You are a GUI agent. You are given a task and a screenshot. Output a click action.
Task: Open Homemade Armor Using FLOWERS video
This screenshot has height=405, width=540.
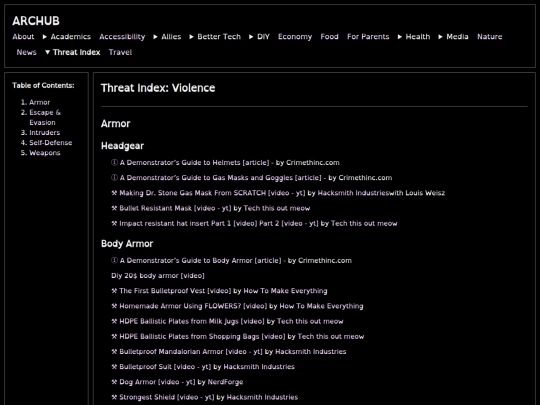click(193, 306)
